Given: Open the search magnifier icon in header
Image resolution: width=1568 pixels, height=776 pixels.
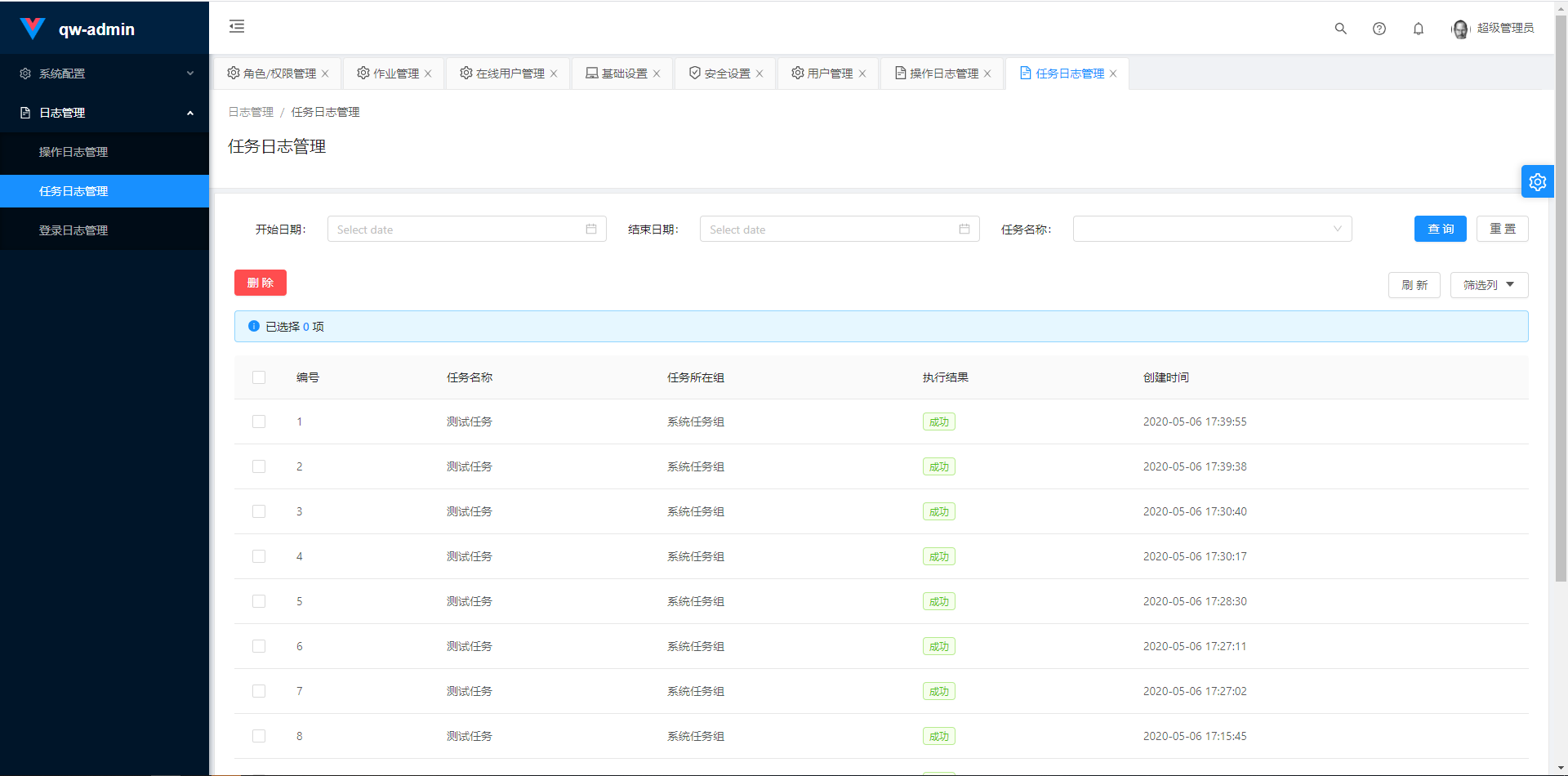Looking at the screenshot, I should click(1340, 29).
